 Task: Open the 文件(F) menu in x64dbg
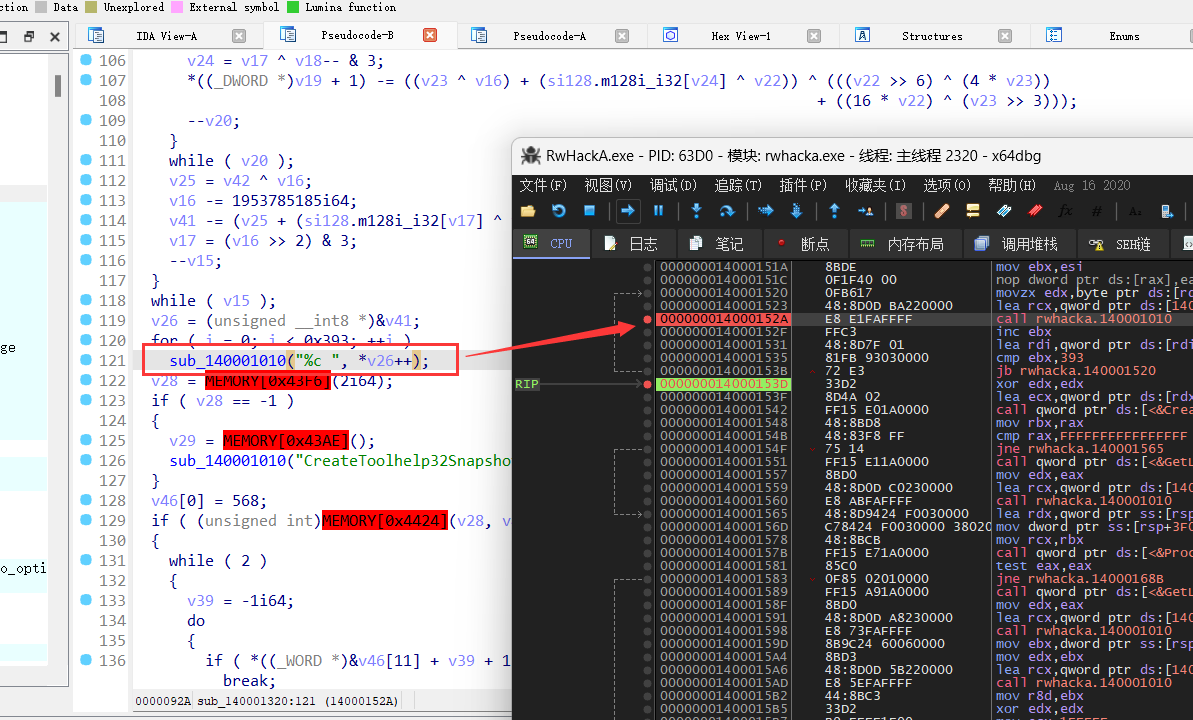tap(543, 185)
